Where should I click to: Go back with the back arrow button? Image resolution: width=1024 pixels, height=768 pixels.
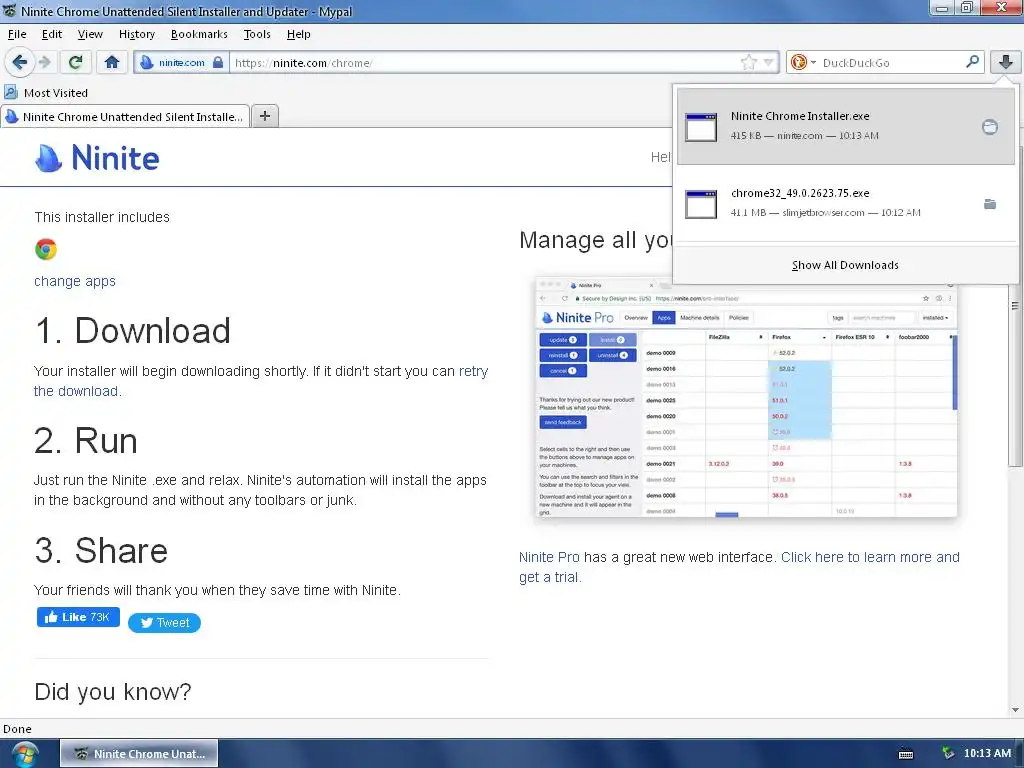tap(19, 62)
